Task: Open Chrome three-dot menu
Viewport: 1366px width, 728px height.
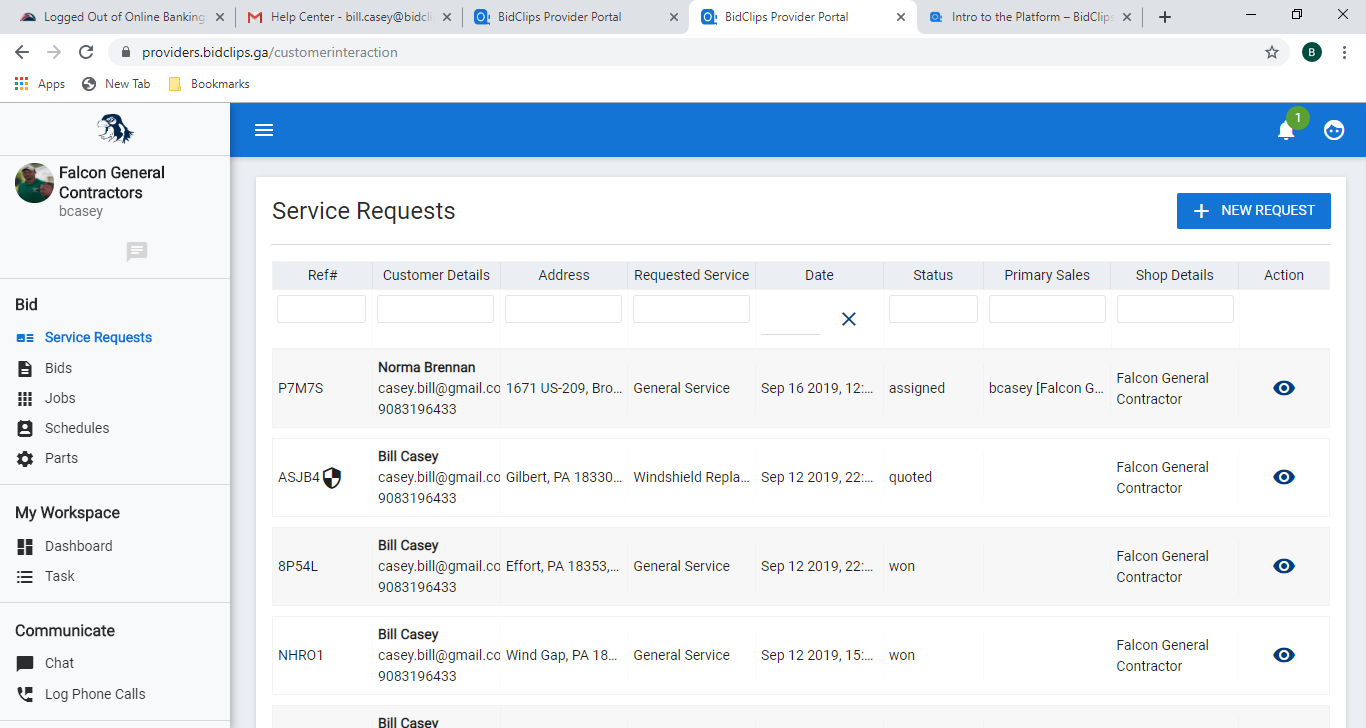Action: 1345,52
